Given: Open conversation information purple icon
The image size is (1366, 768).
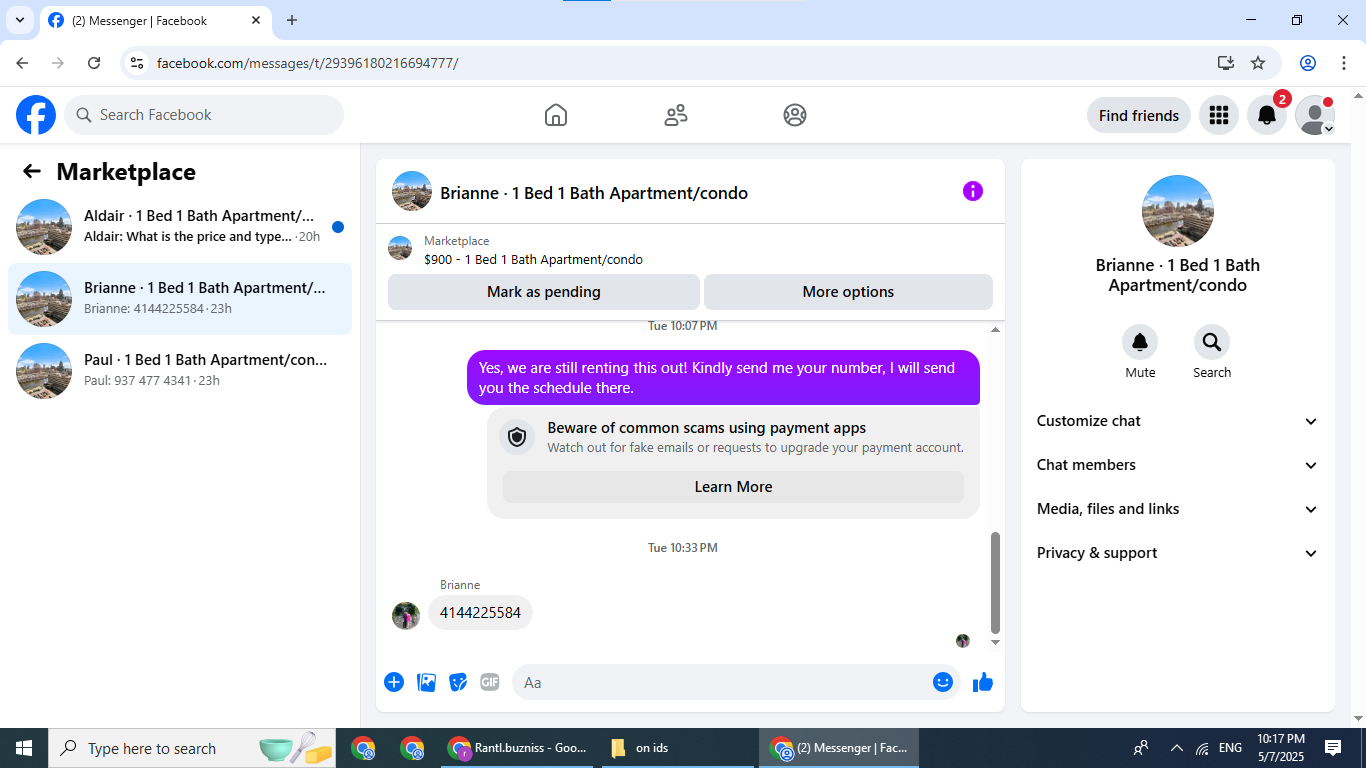Looking at the screenshot, I should point(973,191).
